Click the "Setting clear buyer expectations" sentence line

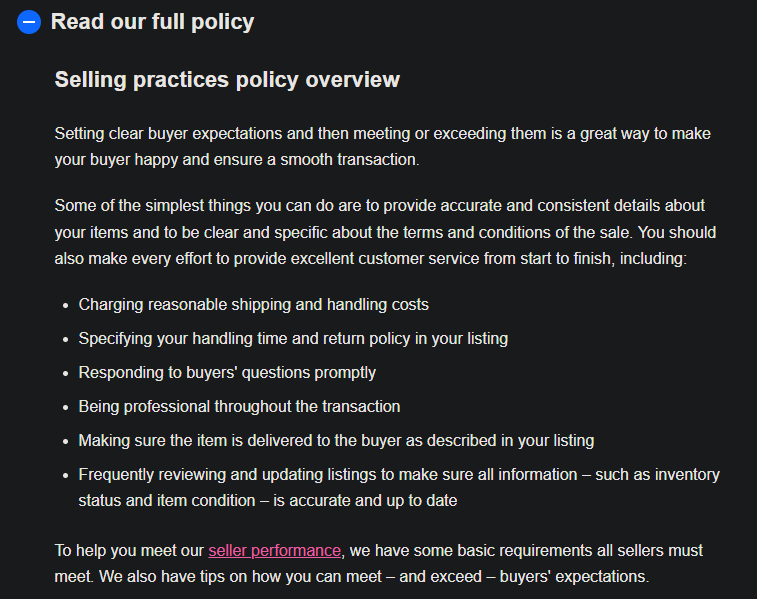382,134
